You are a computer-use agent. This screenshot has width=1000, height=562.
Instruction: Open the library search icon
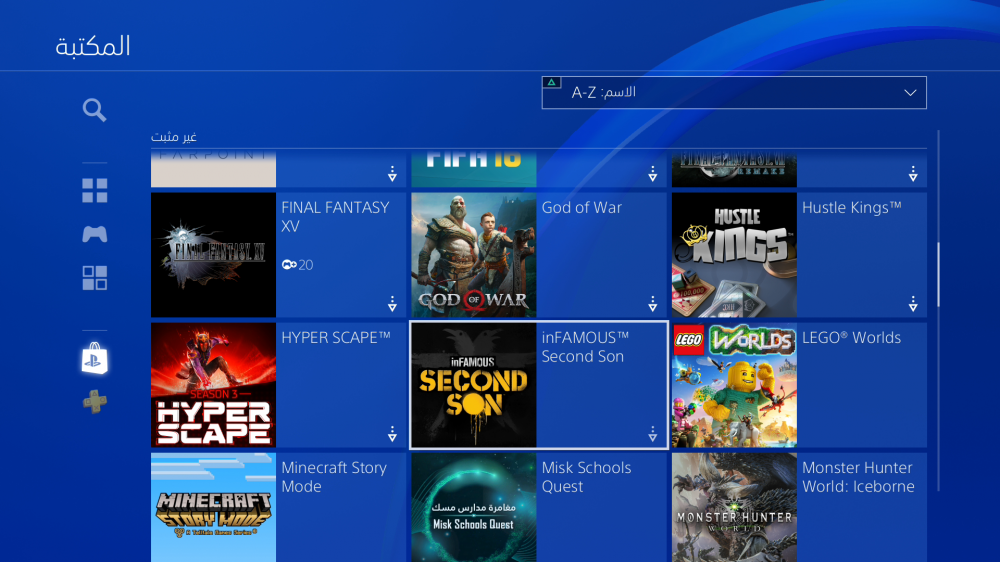tap(94, 110)
